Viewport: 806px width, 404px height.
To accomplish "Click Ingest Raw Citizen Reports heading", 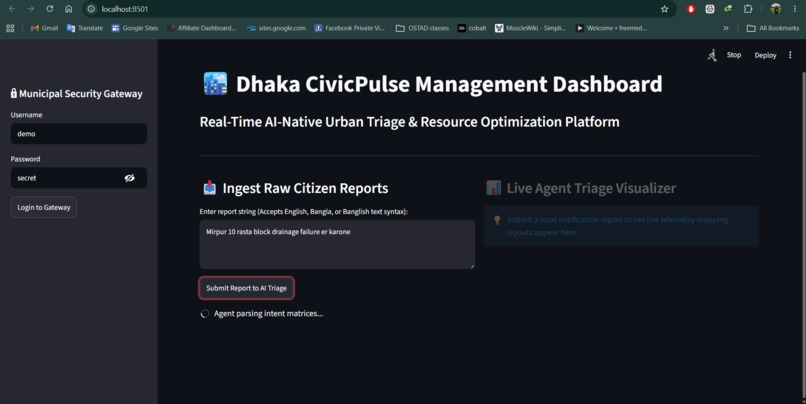I will (305, 188).
